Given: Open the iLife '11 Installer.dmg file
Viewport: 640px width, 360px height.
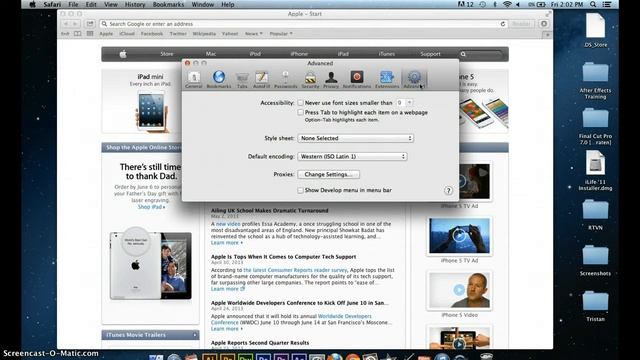Looking at the screenshot, I should 595,171.
